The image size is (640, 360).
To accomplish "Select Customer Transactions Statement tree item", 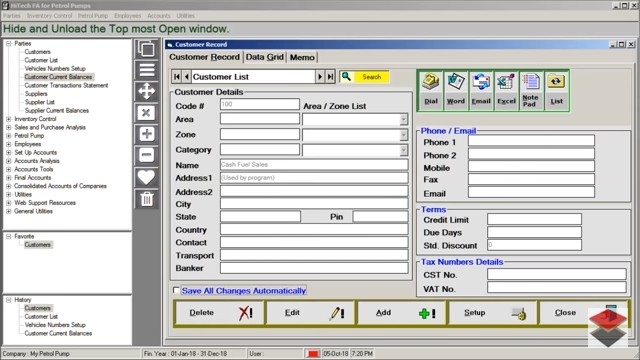I will (x=66, y=85).
